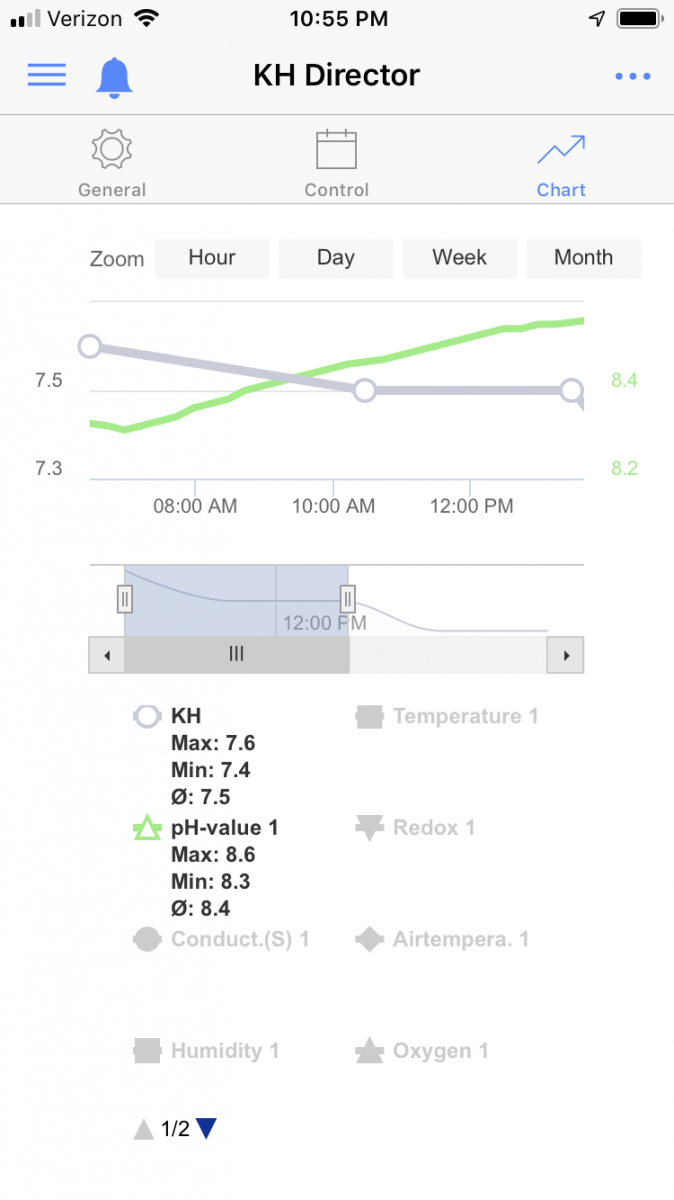This screenshot has height=1200, width=674.
Task: Go to next legend page arrow
Action: (x=206, y=1129)
